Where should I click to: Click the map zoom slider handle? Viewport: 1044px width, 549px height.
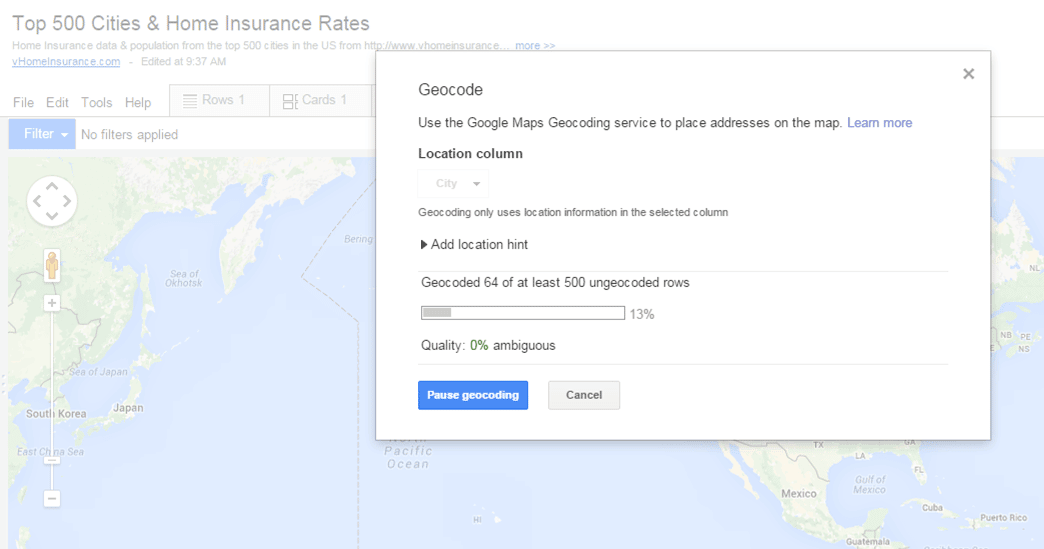click(x=52, y=460)
